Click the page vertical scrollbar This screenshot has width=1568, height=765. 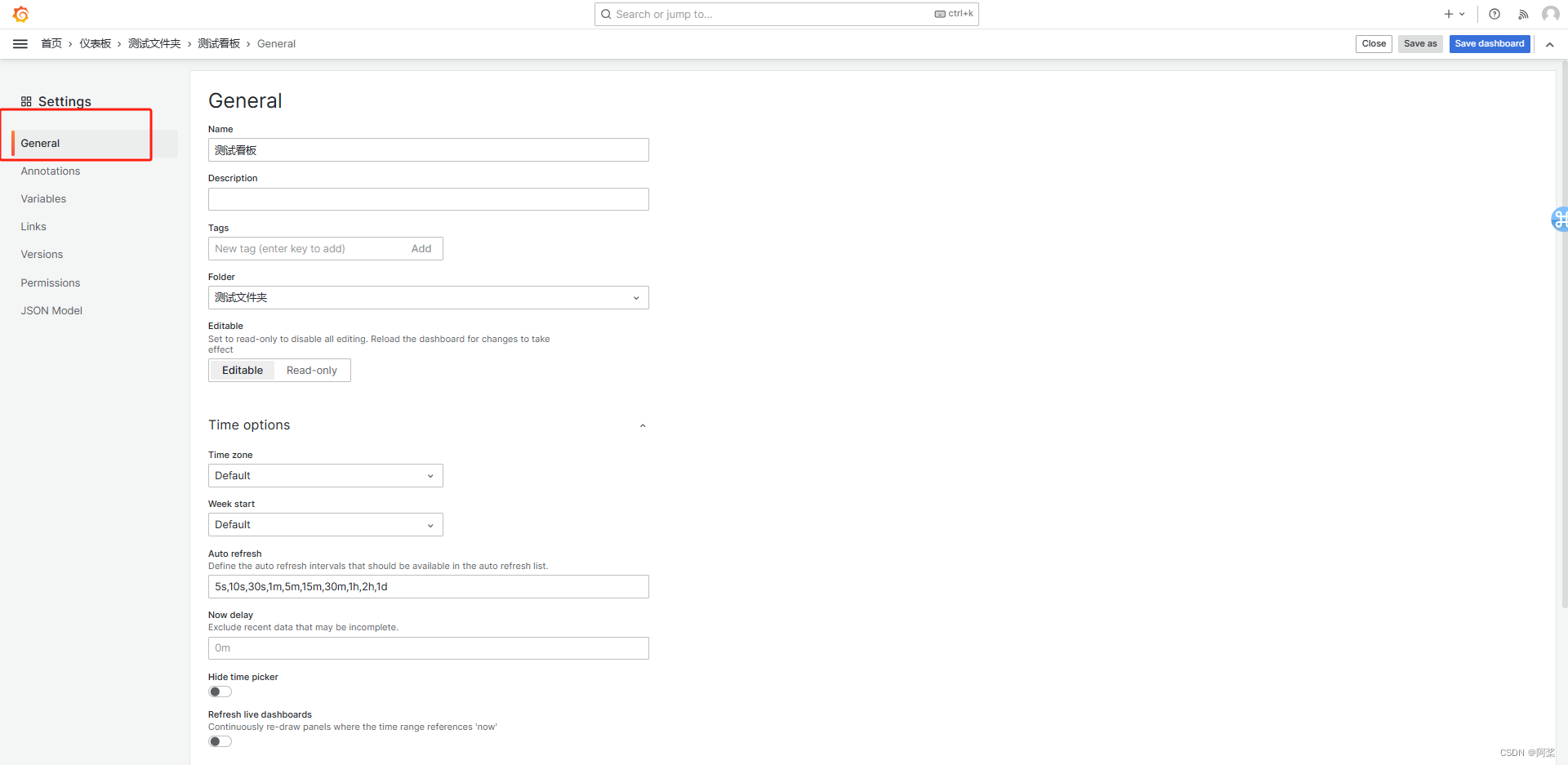point(1564,335)
